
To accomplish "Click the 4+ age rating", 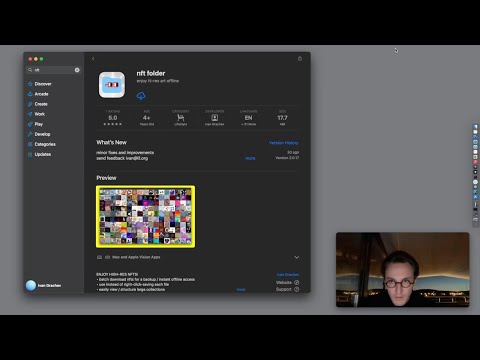I will (x=147, y=118).
